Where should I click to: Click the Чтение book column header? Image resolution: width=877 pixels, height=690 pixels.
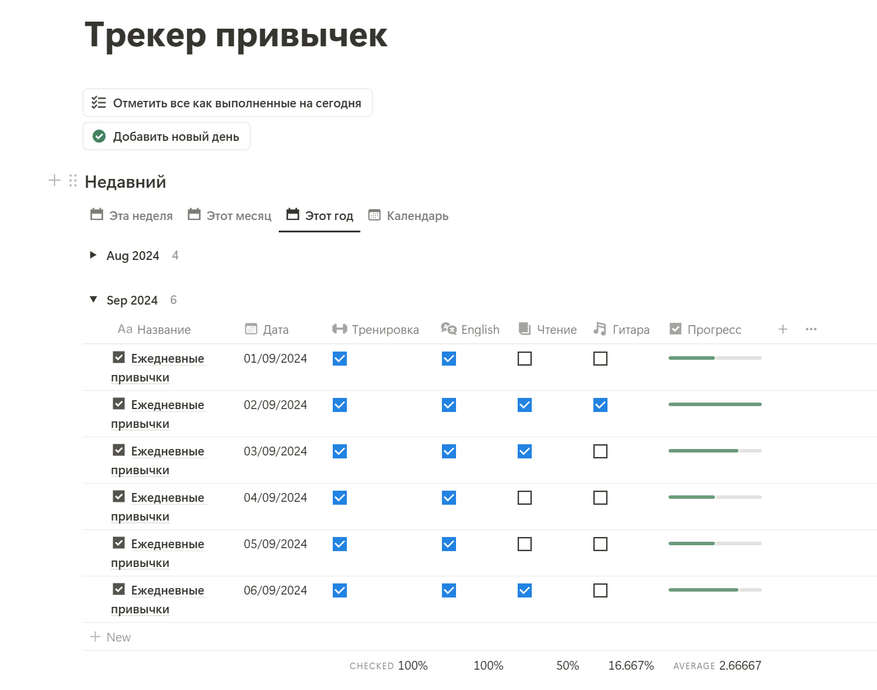(x=547, y=329)
